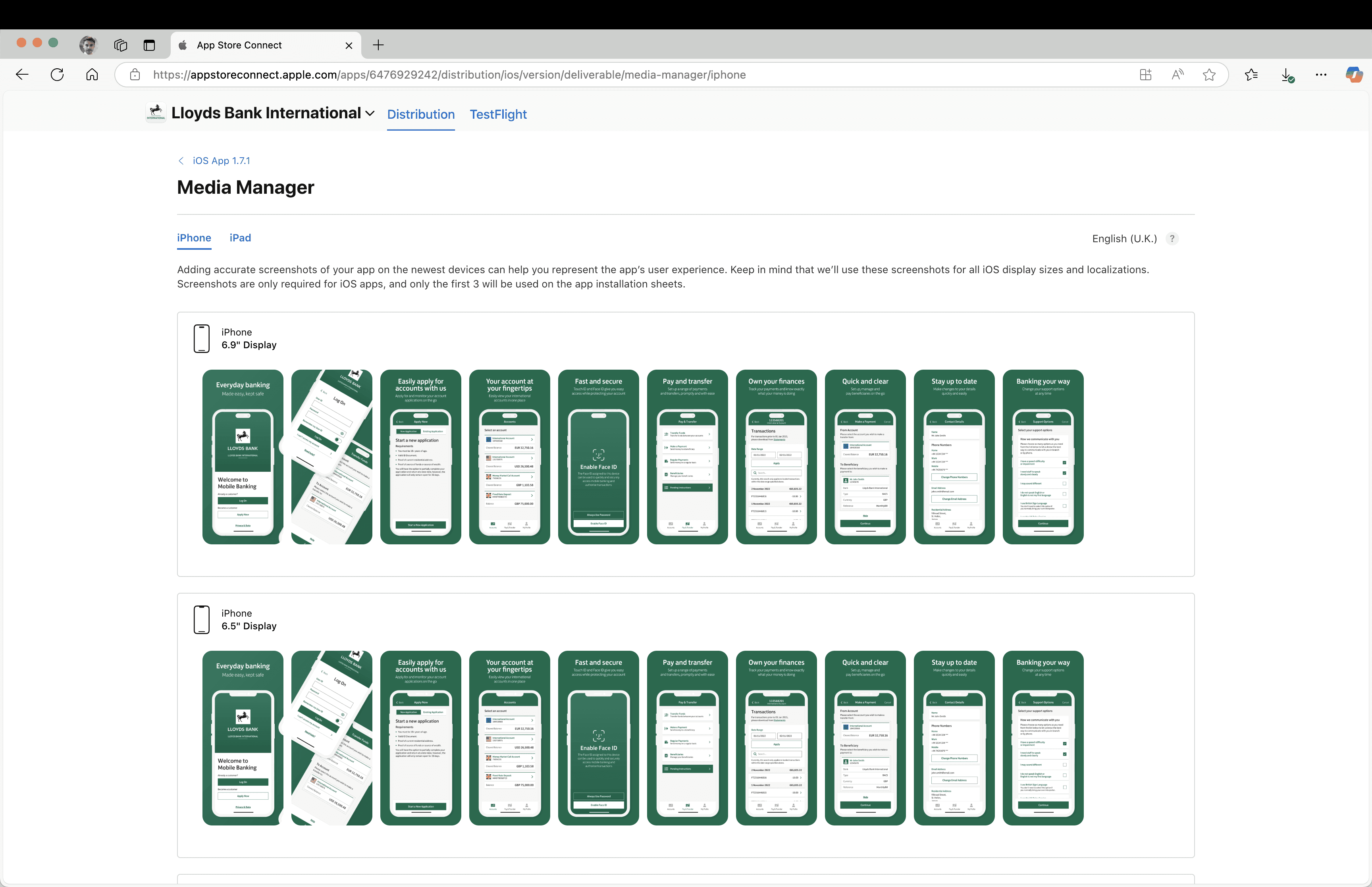
Task: Open the TestFlight tab
Action: pyautogui.click(x=498, y=114)
